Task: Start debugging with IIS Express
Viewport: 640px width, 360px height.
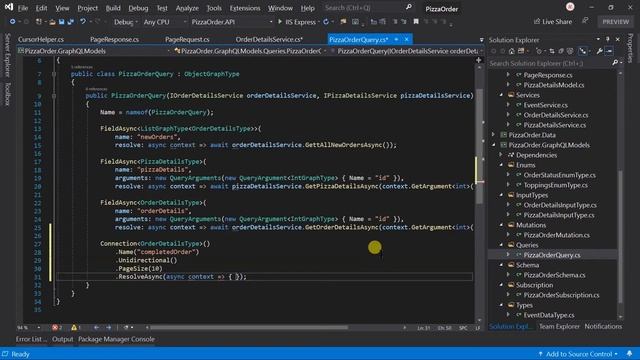Action: click(x=297, y=22)
